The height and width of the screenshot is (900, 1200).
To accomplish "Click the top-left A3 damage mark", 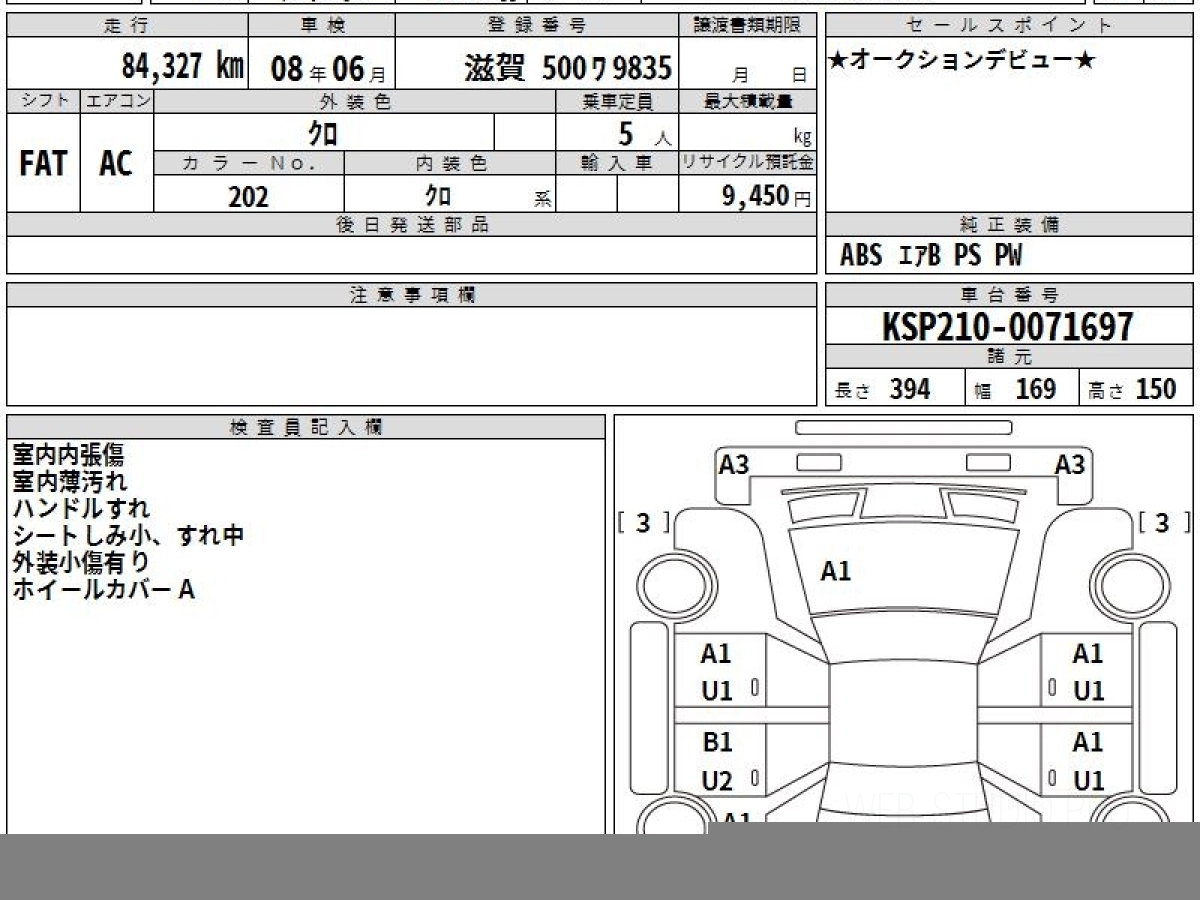I will 734,465.
